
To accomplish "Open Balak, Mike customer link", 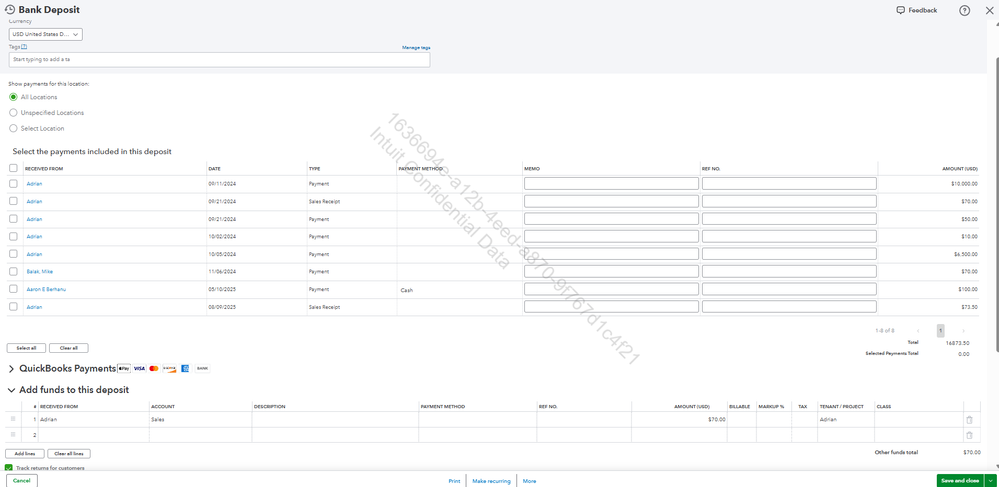I will pos(40,272).
